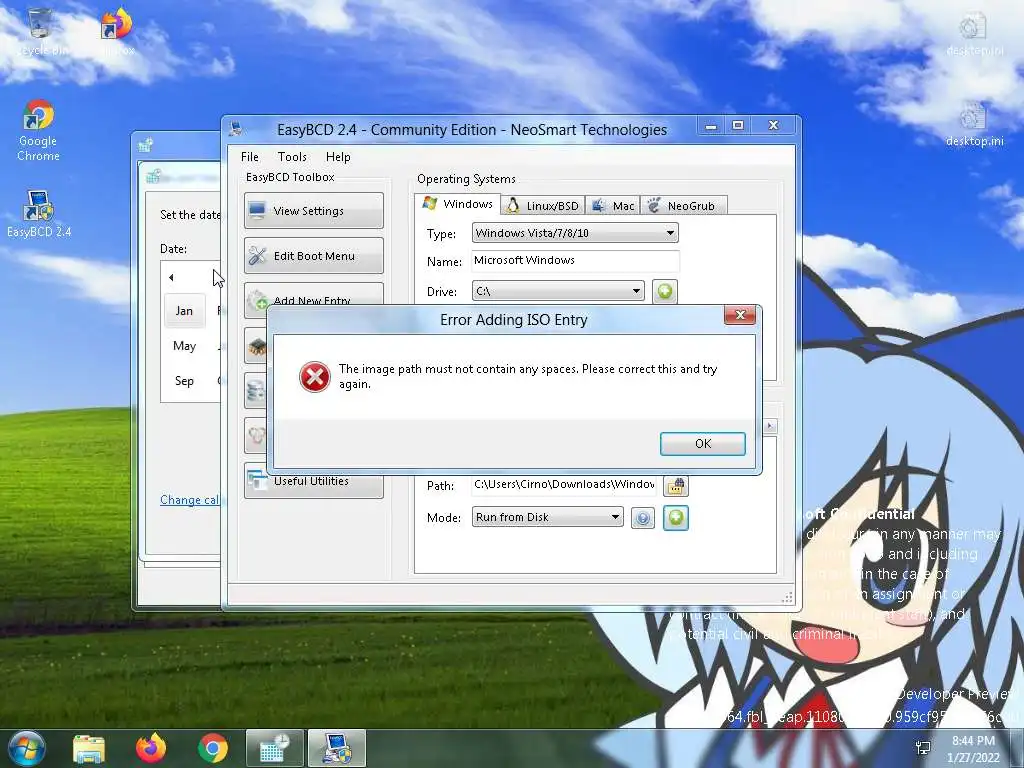Select Sep in the date window calendar

pos(184,380)
